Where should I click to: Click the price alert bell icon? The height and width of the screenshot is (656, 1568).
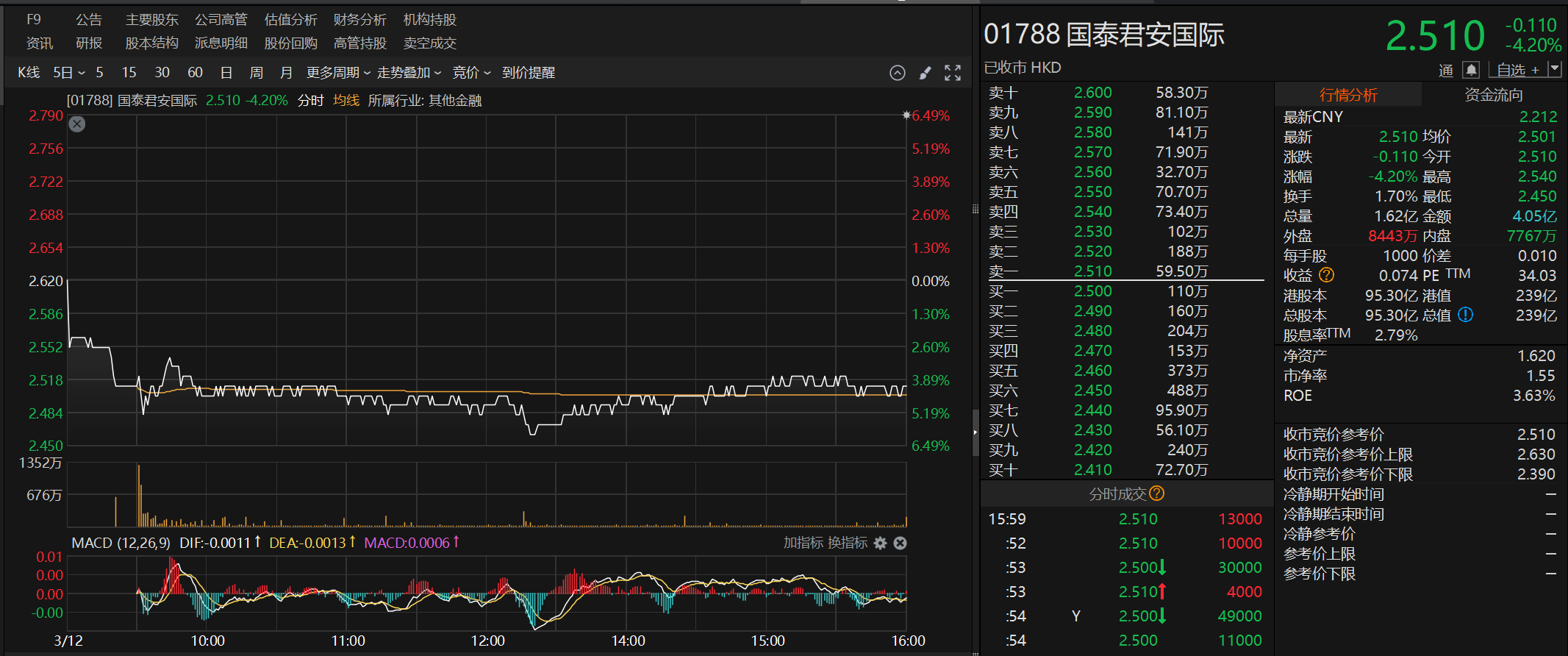pos(1471,70)
